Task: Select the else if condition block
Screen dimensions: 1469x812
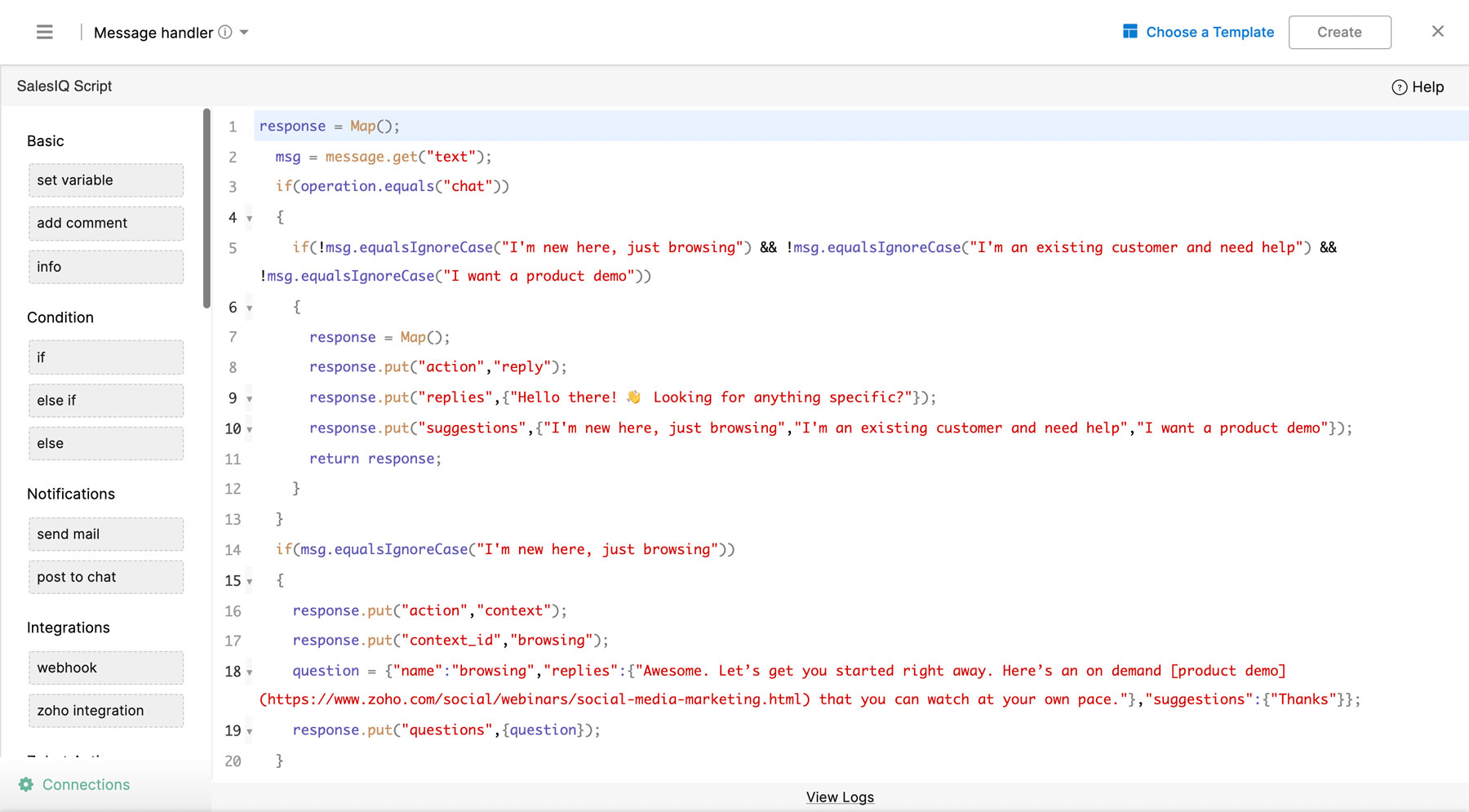Action: point(106,401)
